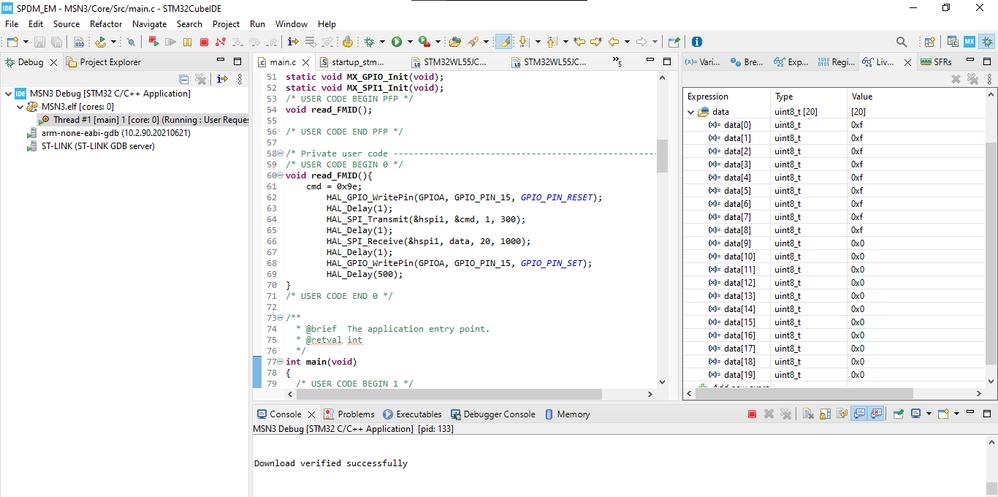Viewport: 998px width, 497px height.
Task: Open the Memory tab
Action: [x=567, y=414]
